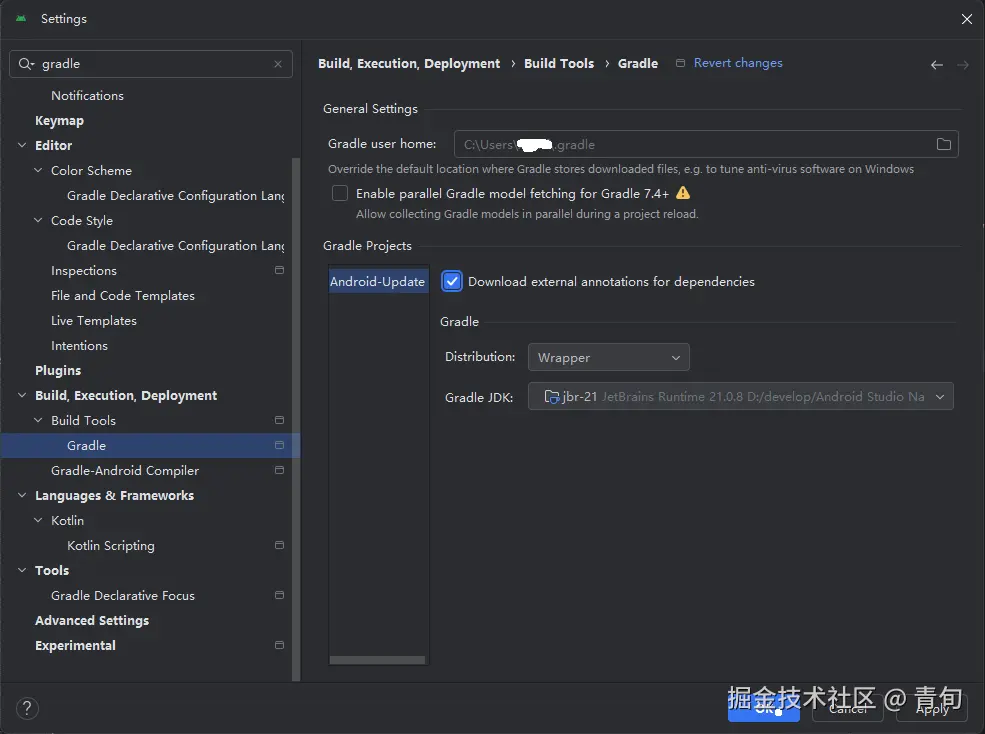Viewport: 985px width, 734px height.
Task: Click project-level icon beside Build Tools
Action: click(x=280, y=420)
